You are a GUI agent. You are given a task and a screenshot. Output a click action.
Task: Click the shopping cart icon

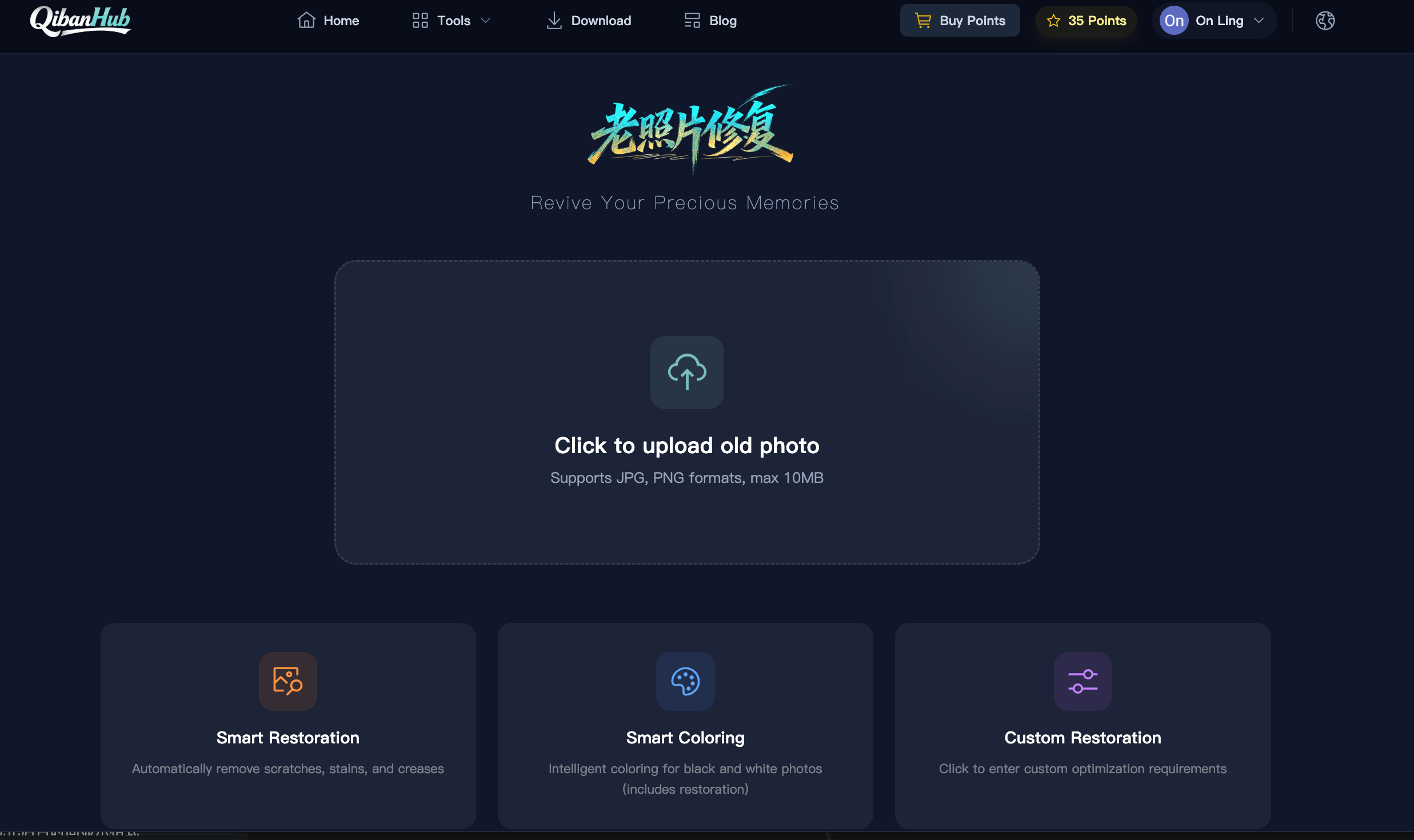coord(923,21)
